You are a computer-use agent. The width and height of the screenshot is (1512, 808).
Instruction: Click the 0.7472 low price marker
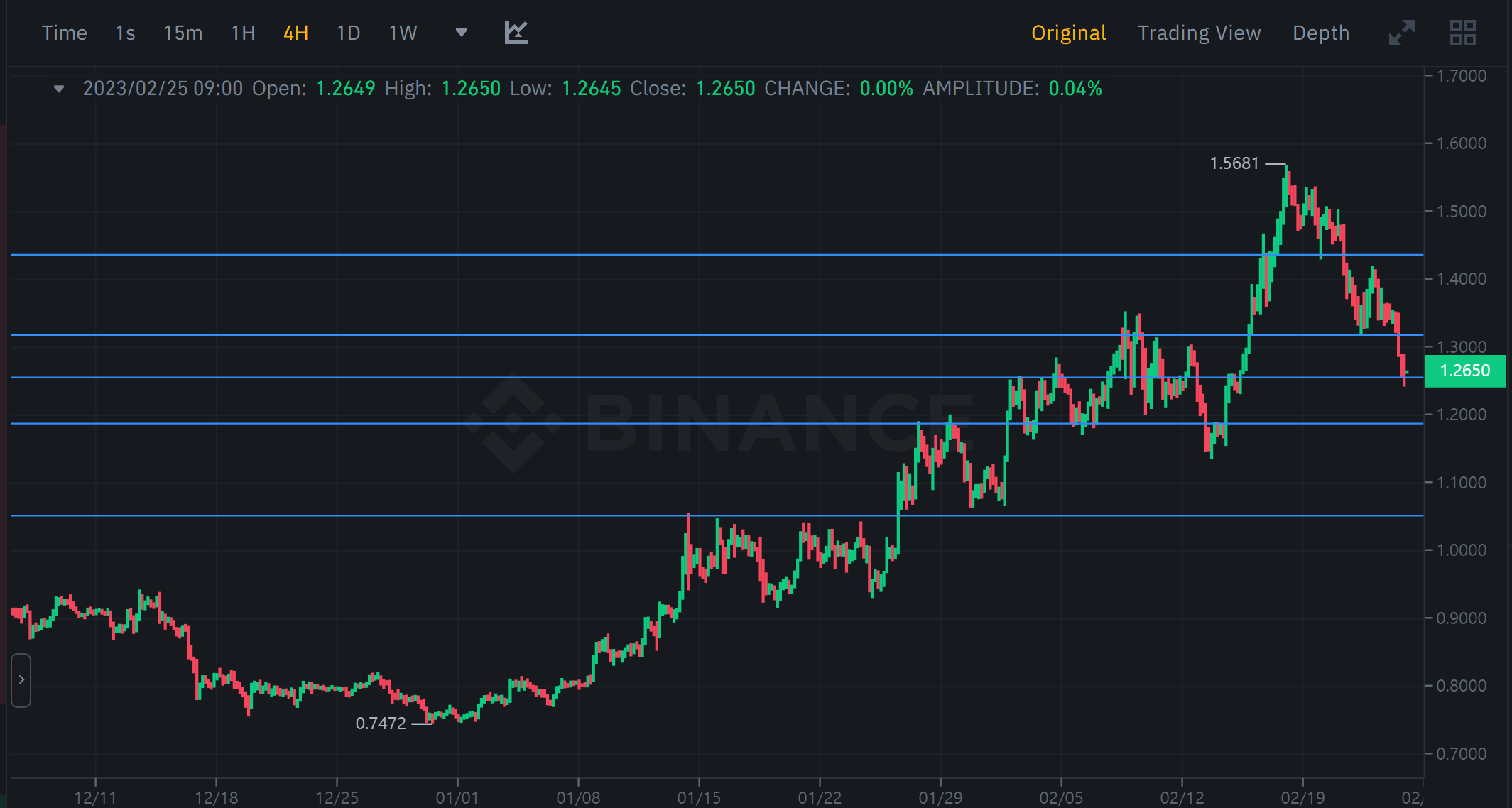pos(381,724)
